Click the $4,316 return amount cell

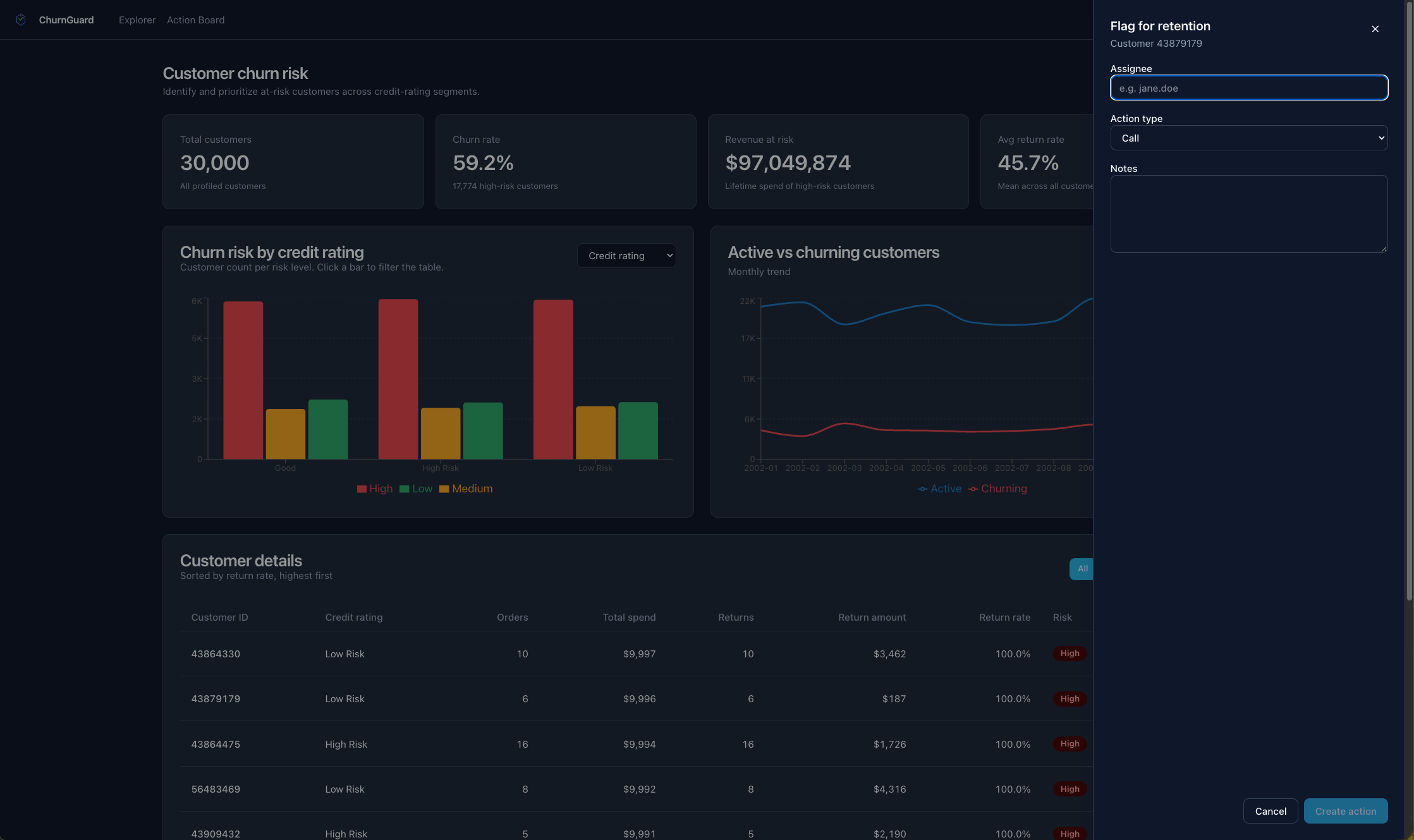point(889,789)
